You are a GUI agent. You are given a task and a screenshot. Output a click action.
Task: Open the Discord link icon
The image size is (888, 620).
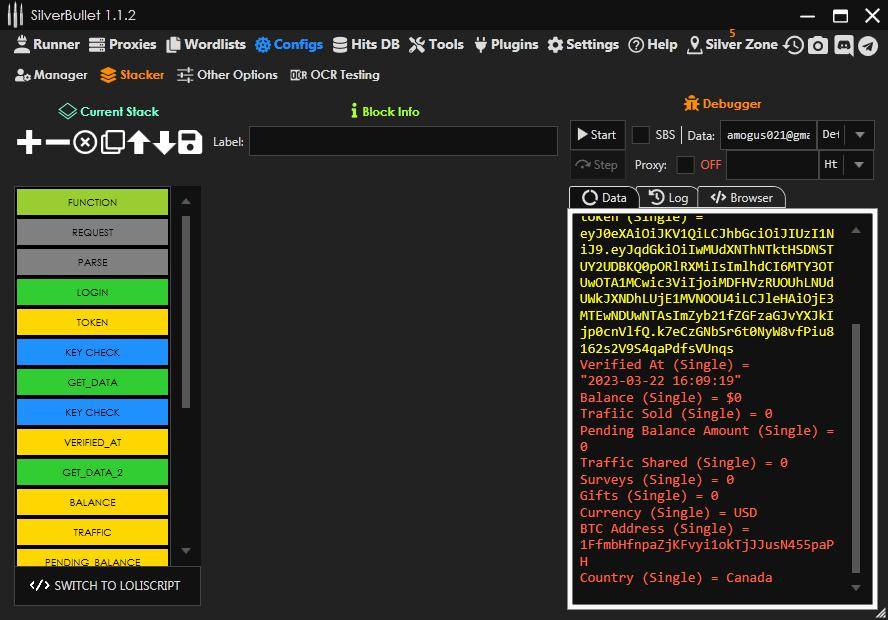click(843, 45)
